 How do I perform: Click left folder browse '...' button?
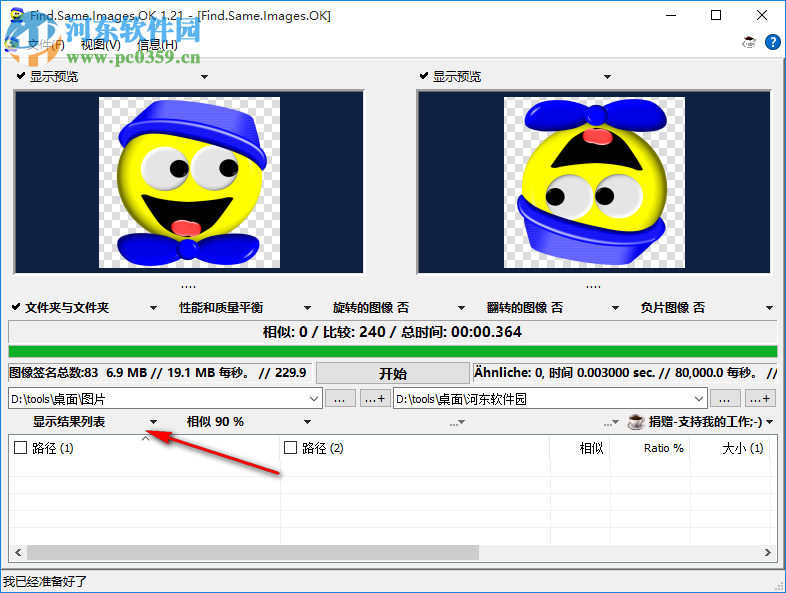tap(340, 399)
